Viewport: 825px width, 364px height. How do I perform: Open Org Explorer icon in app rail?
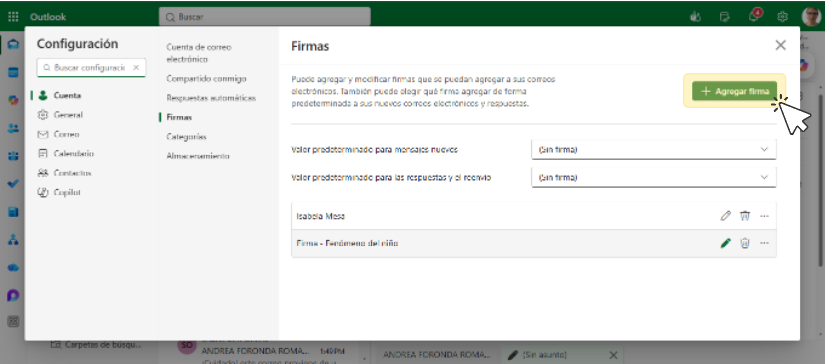[13, 240]
